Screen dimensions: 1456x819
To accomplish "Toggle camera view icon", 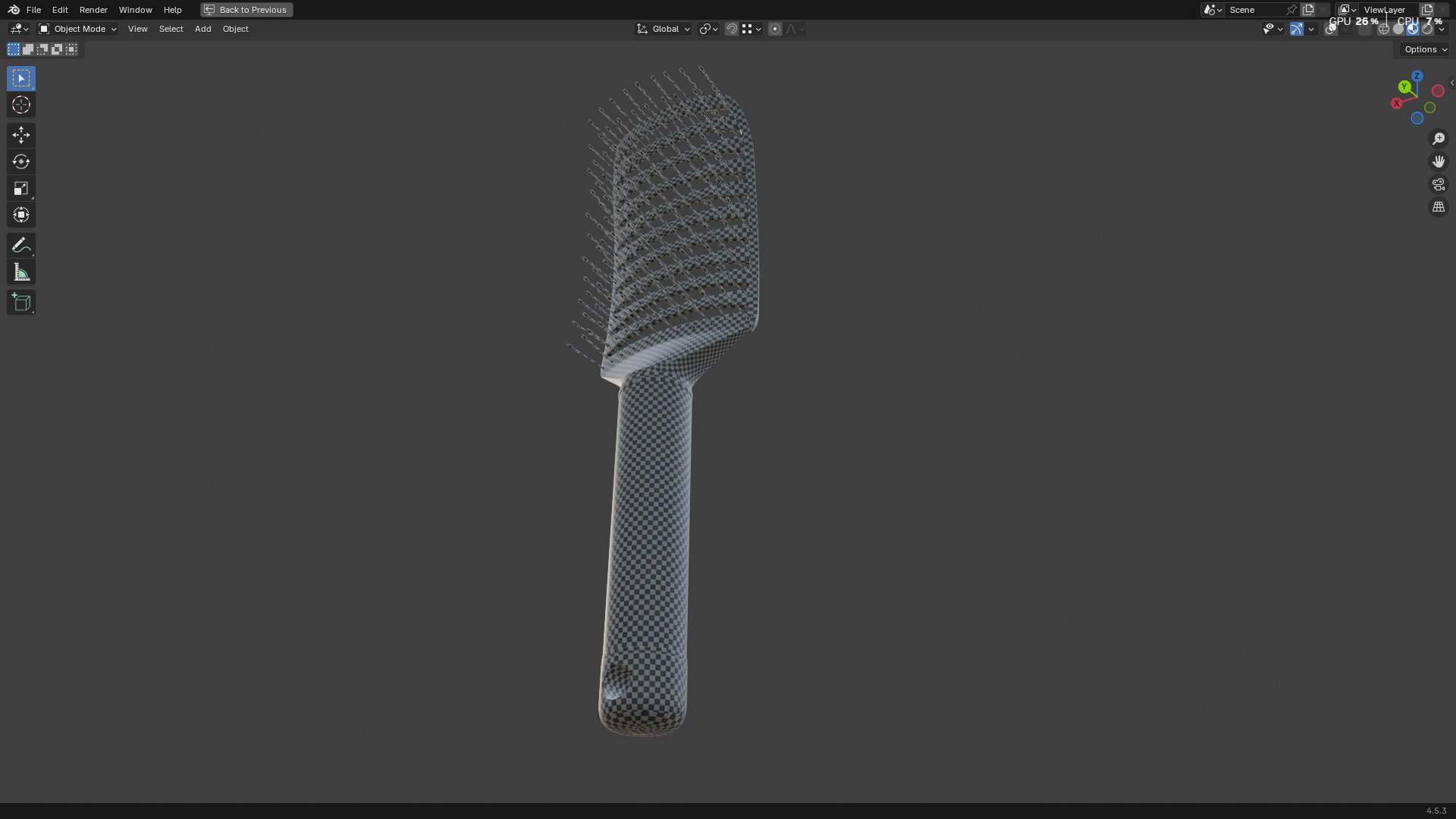I will click(1439, 184).
